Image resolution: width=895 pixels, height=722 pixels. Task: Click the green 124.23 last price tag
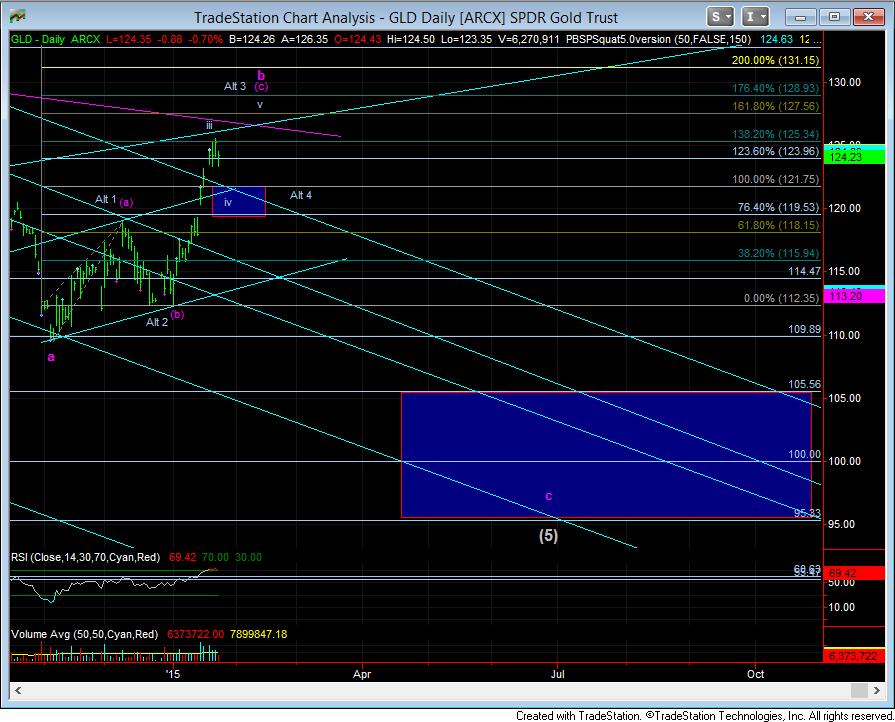854,157
